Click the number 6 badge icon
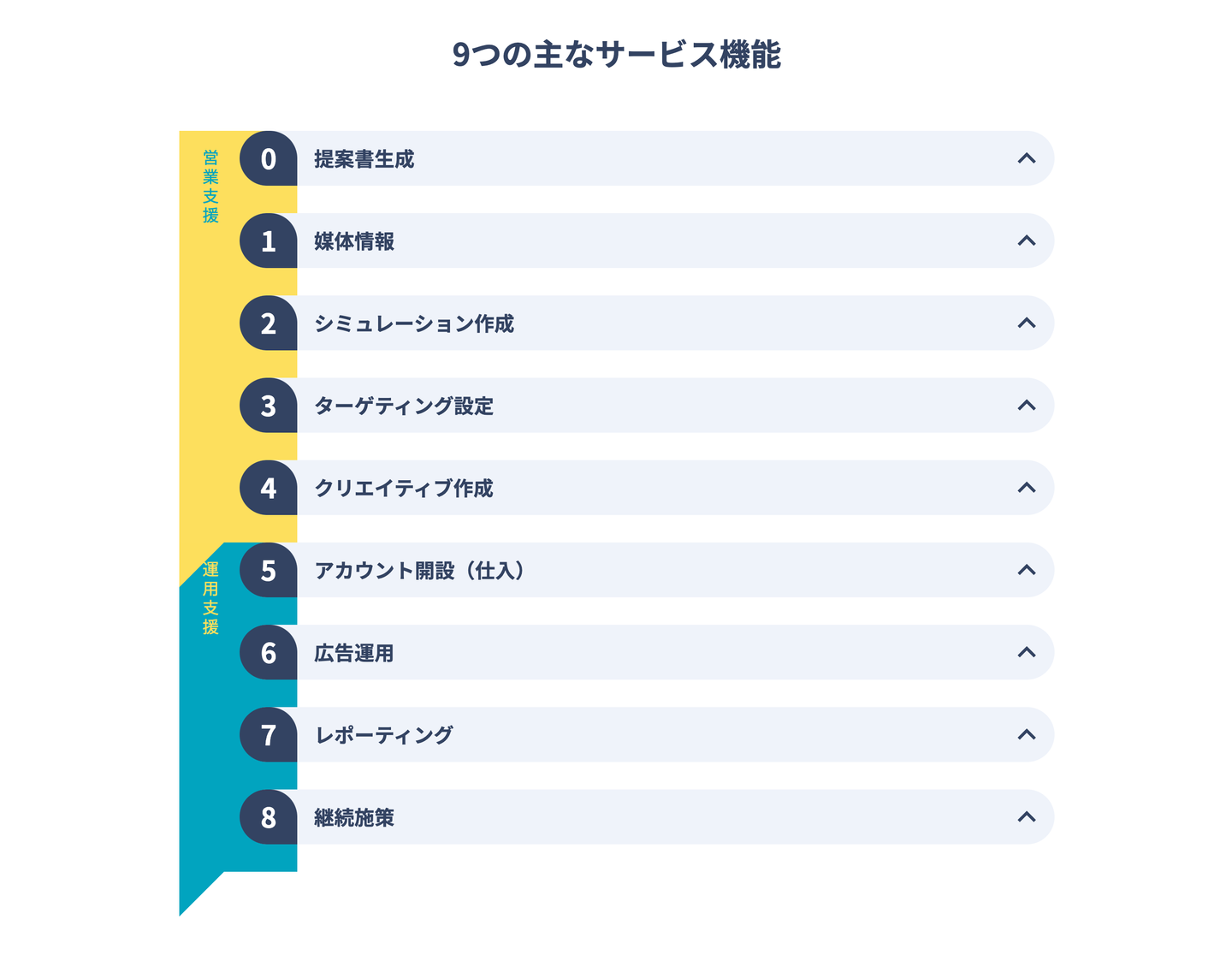Screen dimensions: 1232x955 pos(269,653)
